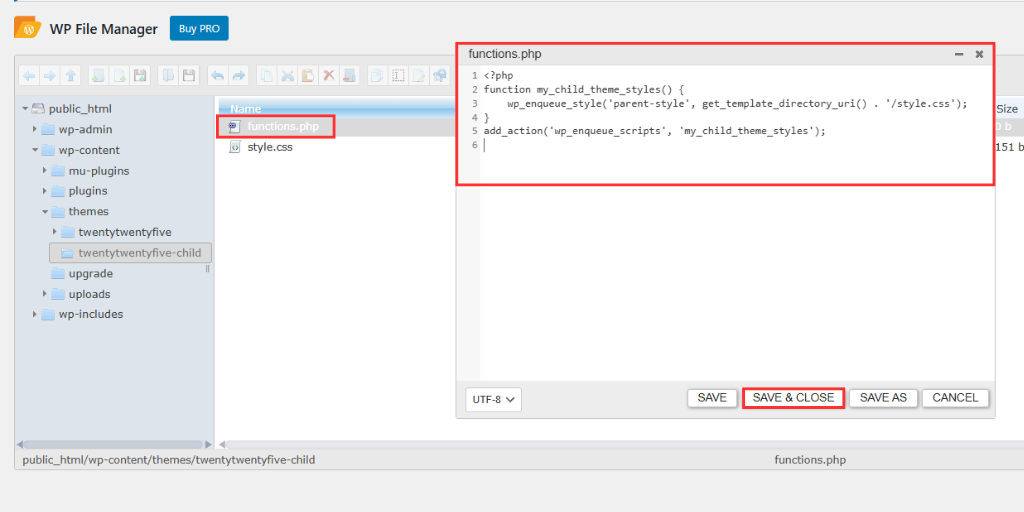Viewport: 1024px width, 512px height.
Task: Click the Edit file pencil icon
Action: pyautogui.click(x=419, y=76)
